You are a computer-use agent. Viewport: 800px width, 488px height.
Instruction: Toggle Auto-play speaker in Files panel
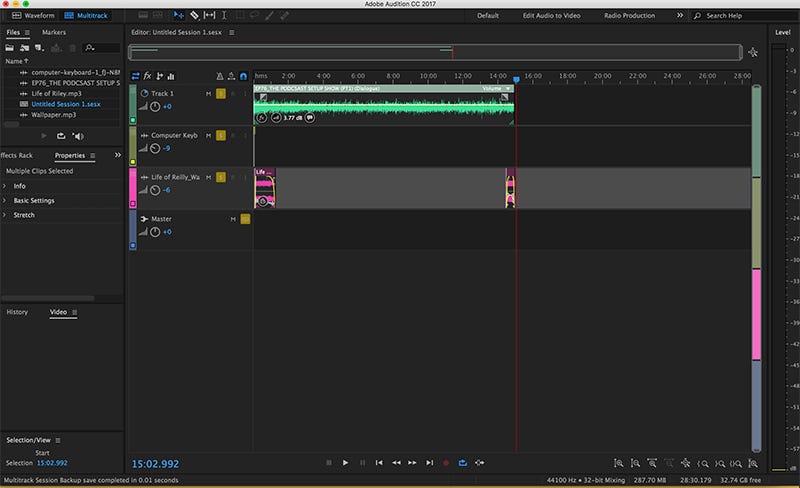(78, 136)
